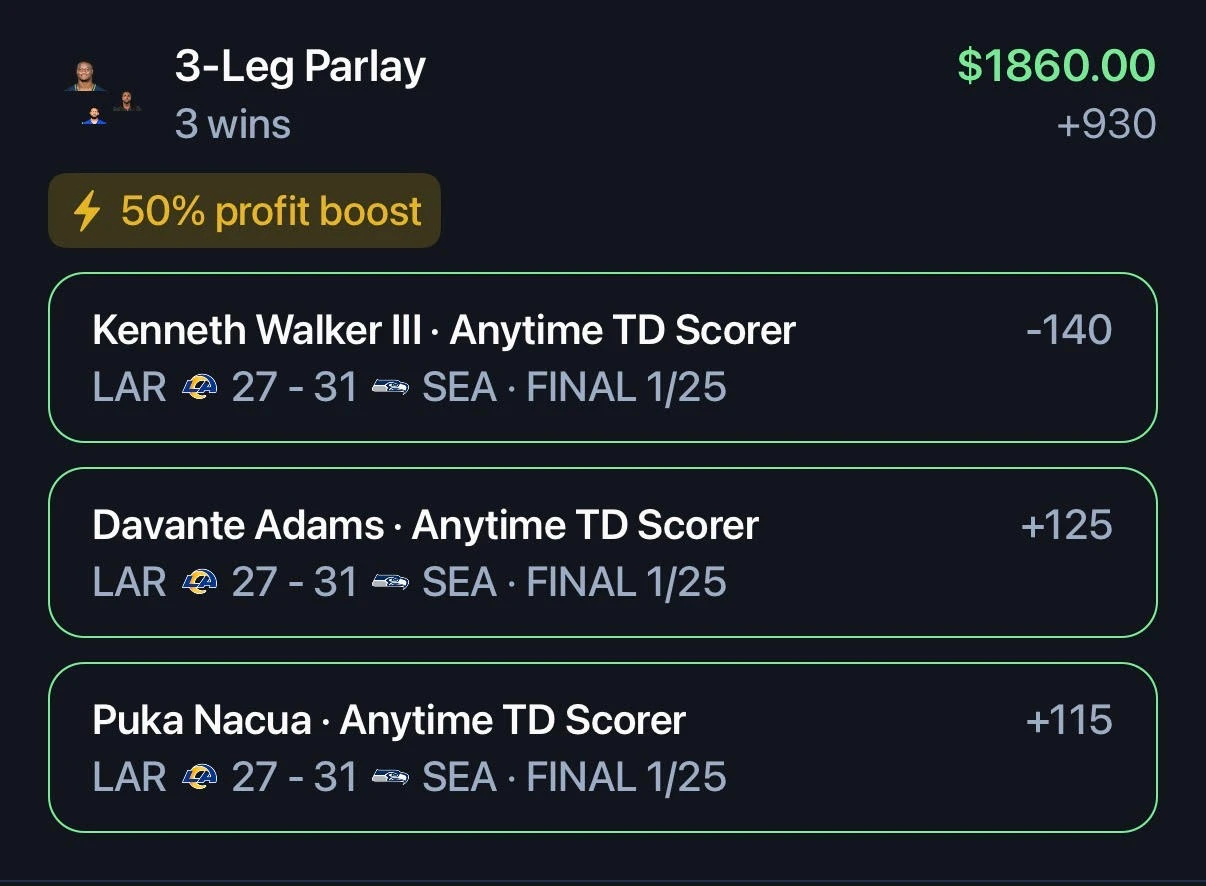Image resolution: width=1206 pixels, height=886 pixels.
Task: Select the 3-Leg Parlay title
Action: 300,67
